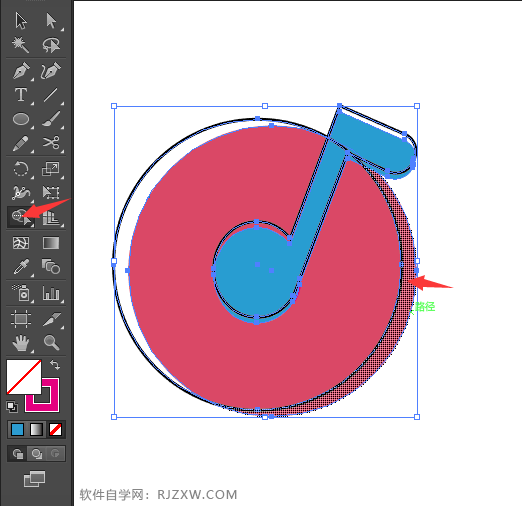
Task: Click the Shape Builder tool
Action: 20,217
